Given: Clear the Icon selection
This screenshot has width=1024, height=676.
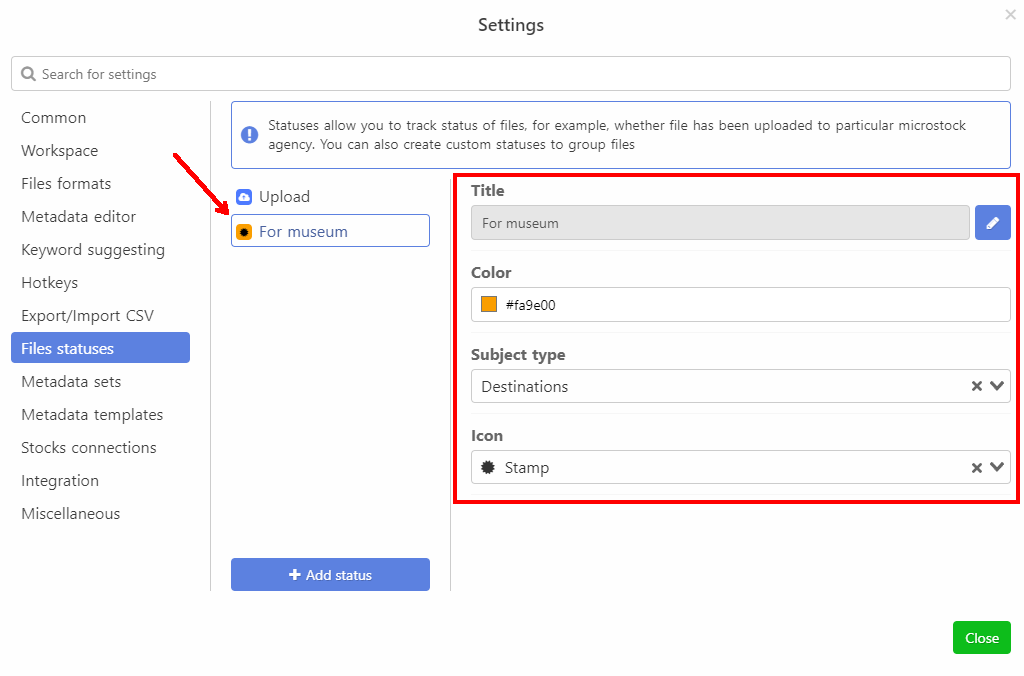Looking at the screenshot, I should [976, 468].
